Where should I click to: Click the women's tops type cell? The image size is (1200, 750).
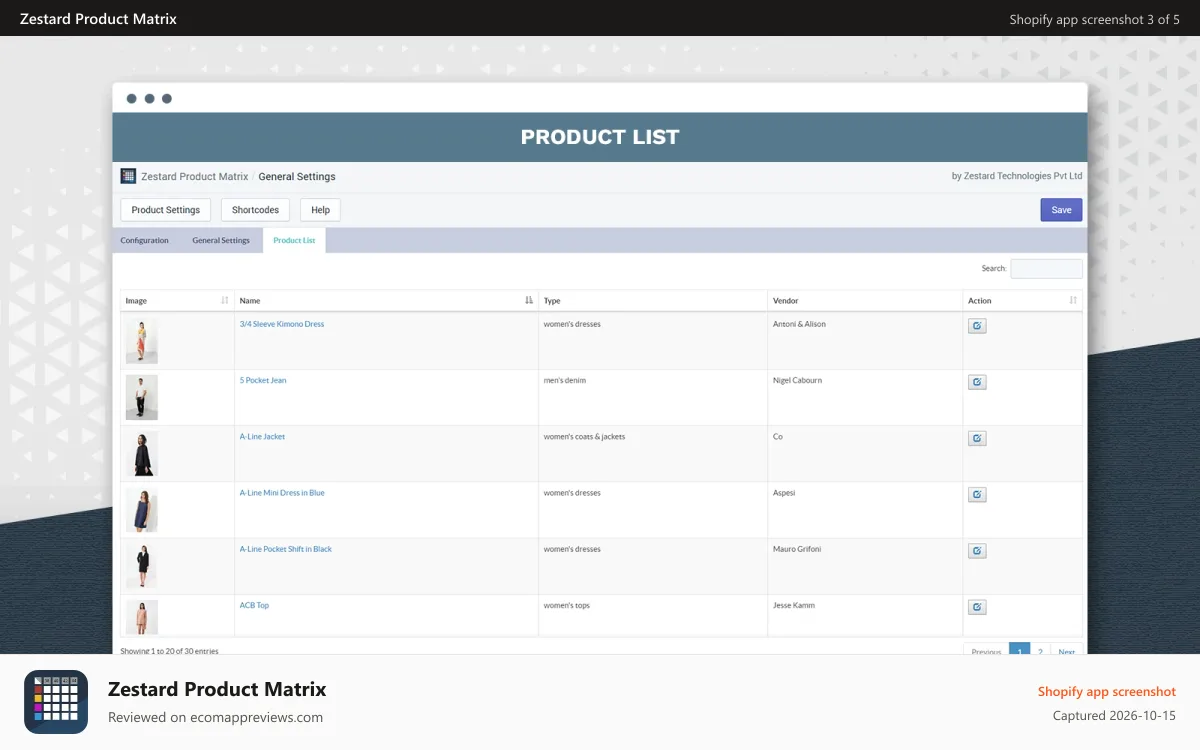[566, 605]
